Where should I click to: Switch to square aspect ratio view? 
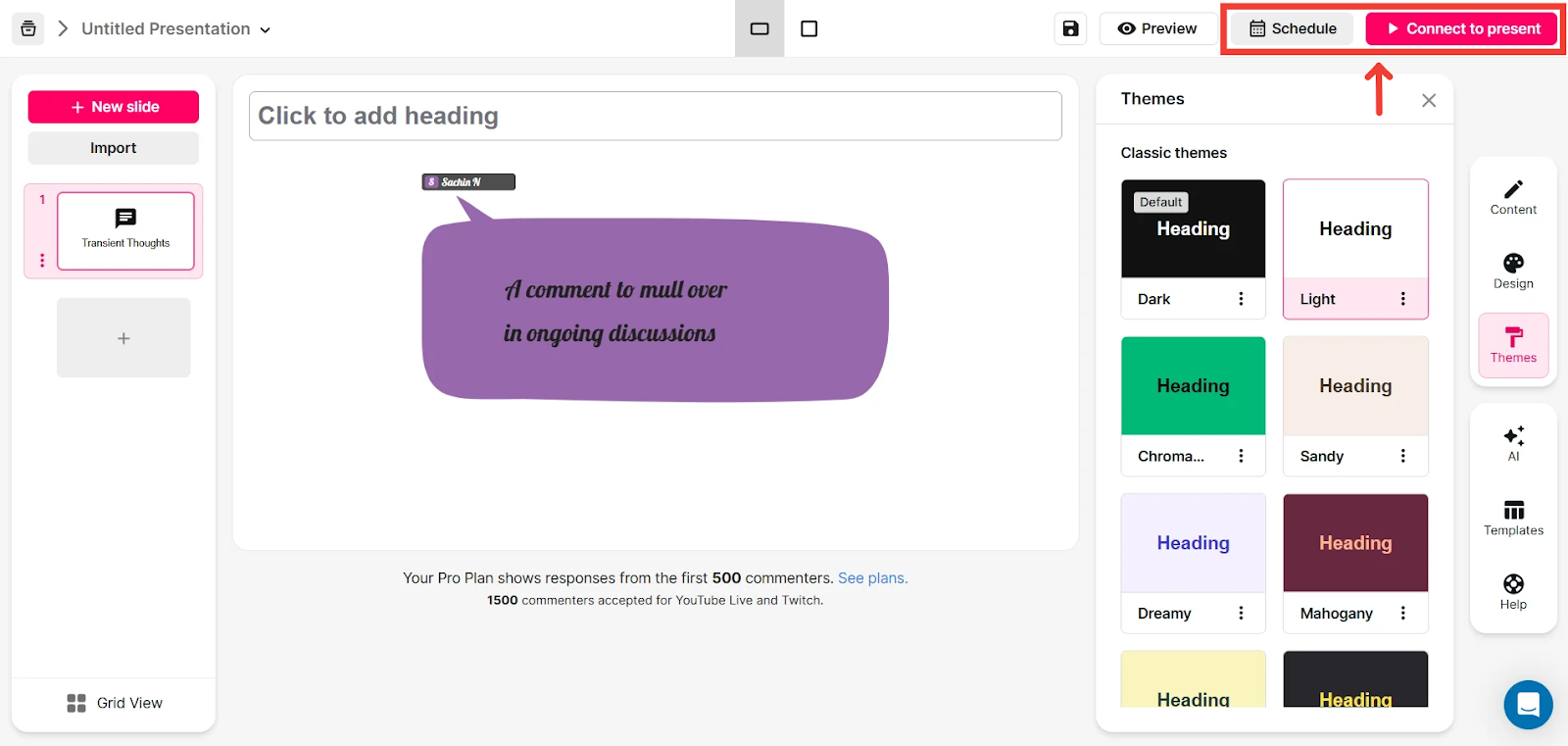pos(809,28)
